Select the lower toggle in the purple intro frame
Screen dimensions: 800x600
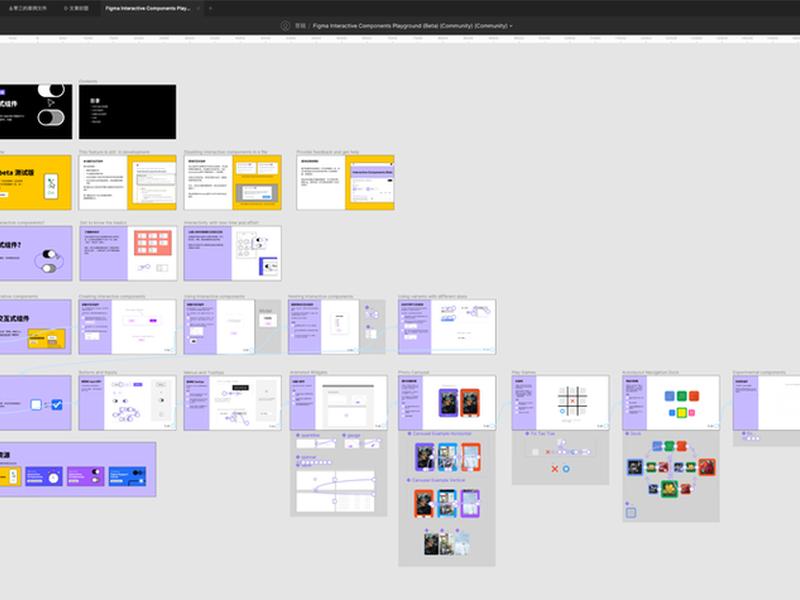tap(49, 268)
